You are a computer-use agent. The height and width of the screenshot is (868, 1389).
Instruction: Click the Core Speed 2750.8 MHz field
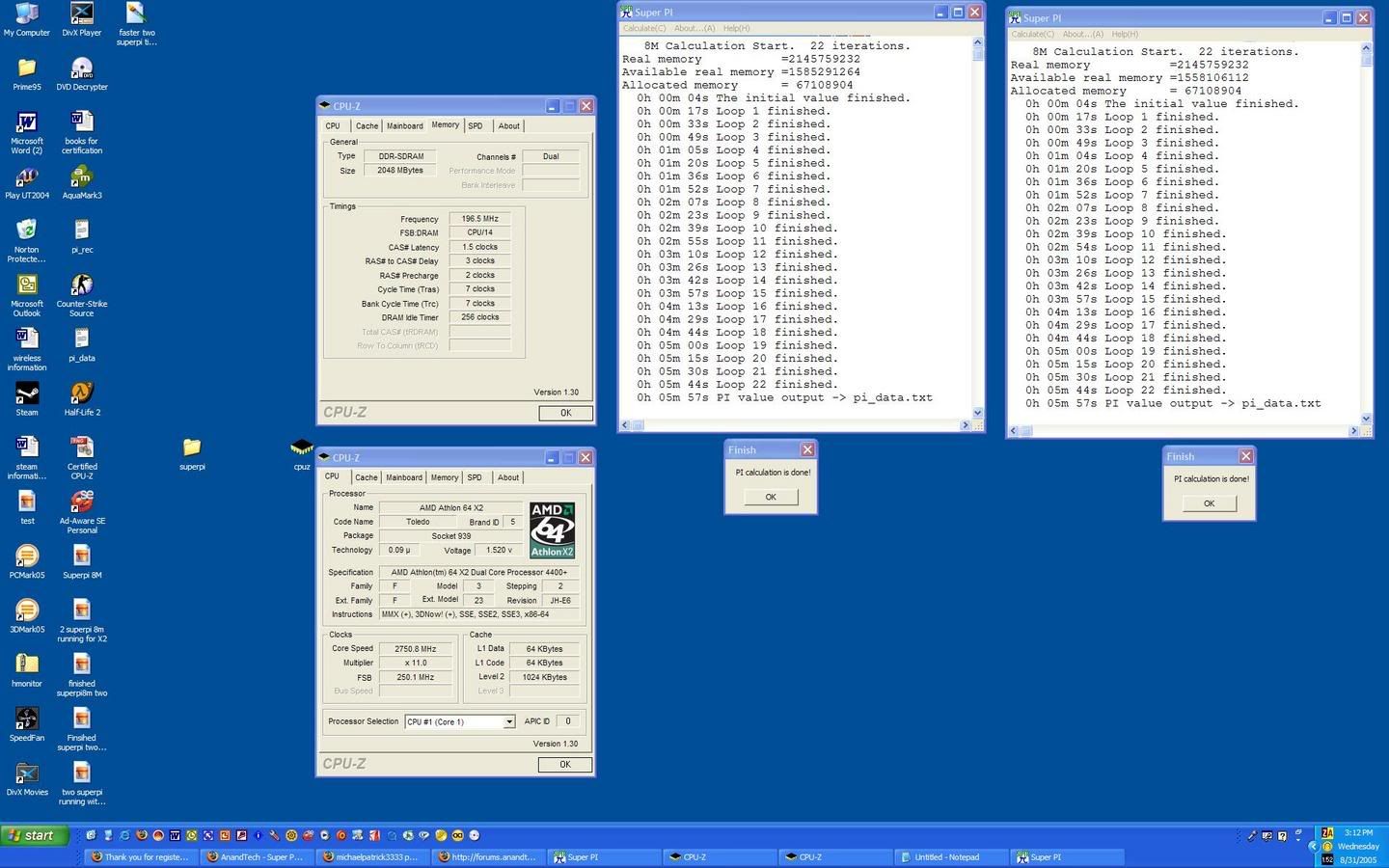[x=415, y=649]
